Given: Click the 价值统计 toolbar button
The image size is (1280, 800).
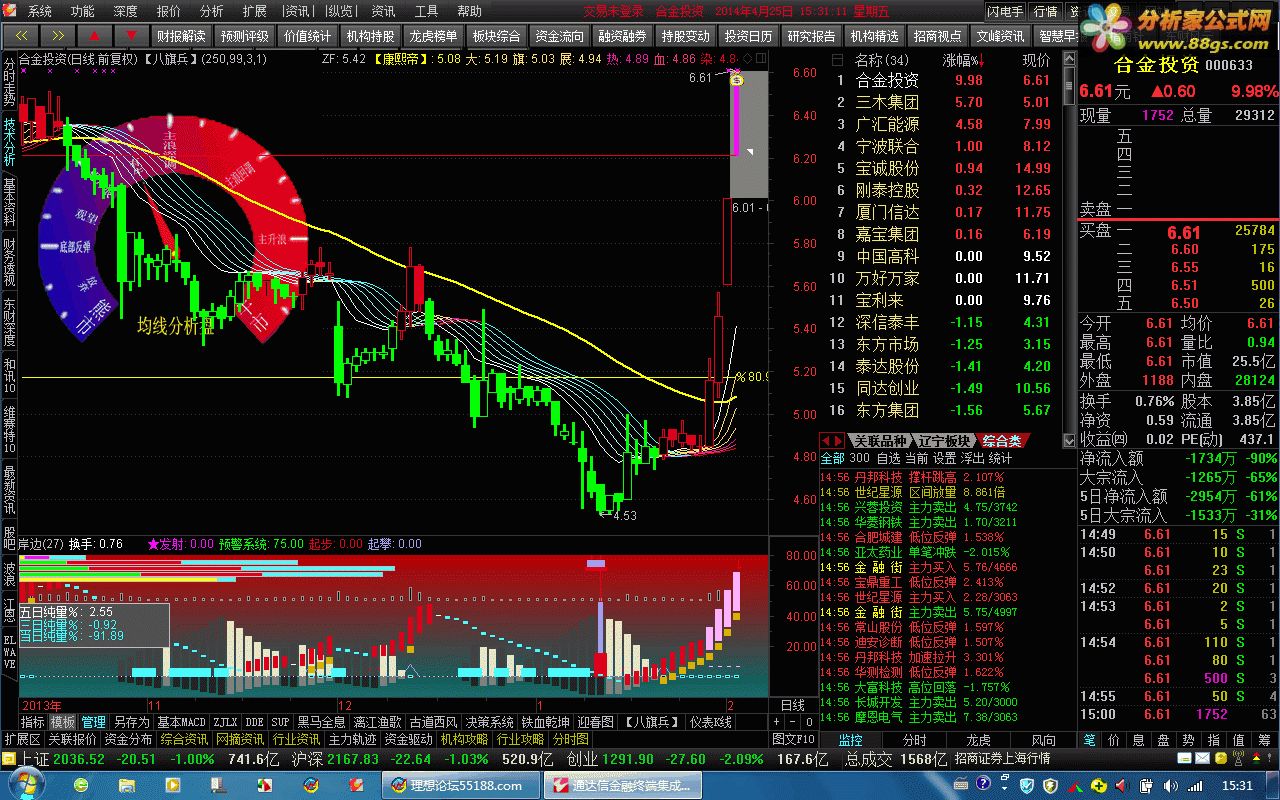Looking at the screenshot, I should [307, 35].
